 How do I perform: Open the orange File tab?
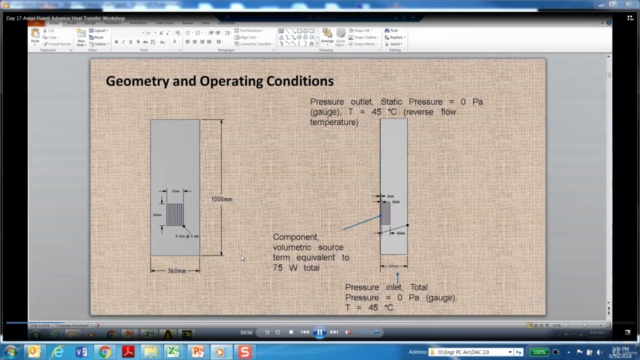coord(37,23)
